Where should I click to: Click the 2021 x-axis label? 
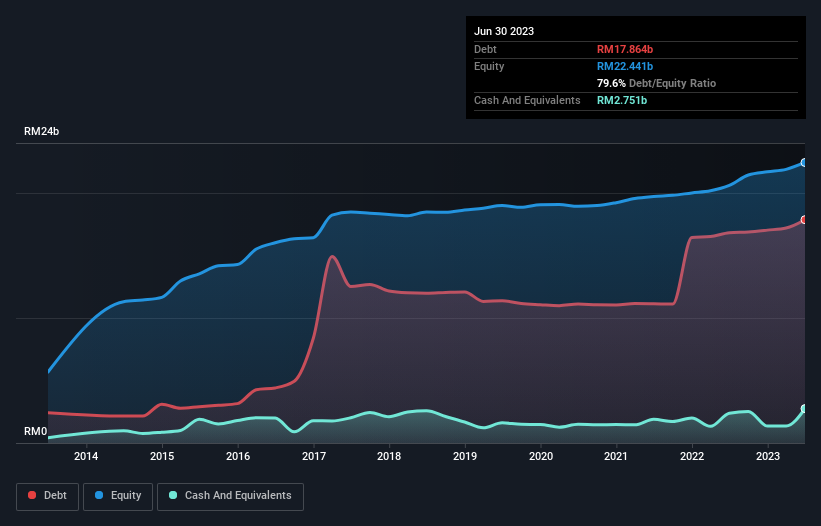point(616,456)
